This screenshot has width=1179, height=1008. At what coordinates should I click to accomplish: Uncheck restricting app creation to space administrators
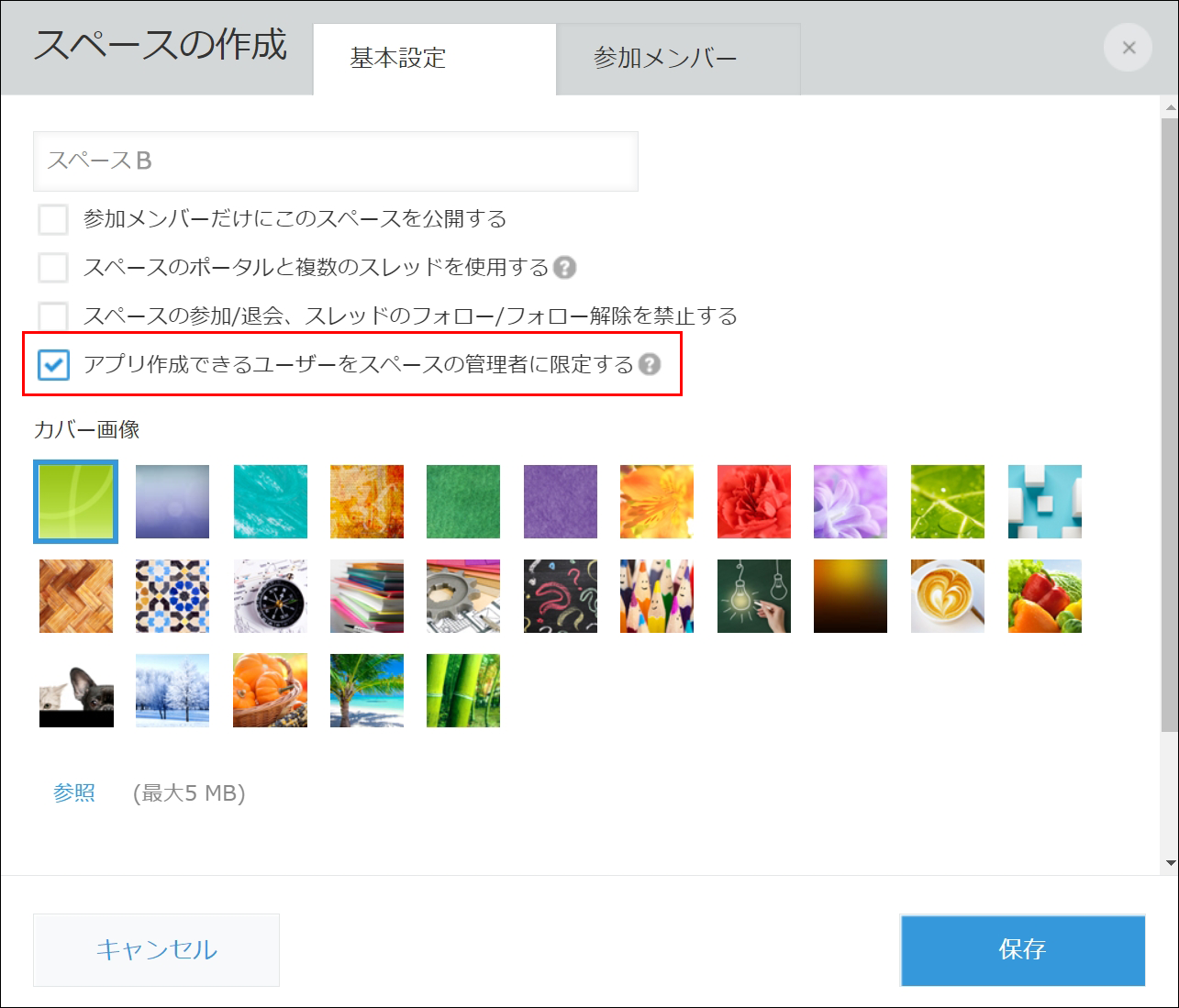coord(53,363)
